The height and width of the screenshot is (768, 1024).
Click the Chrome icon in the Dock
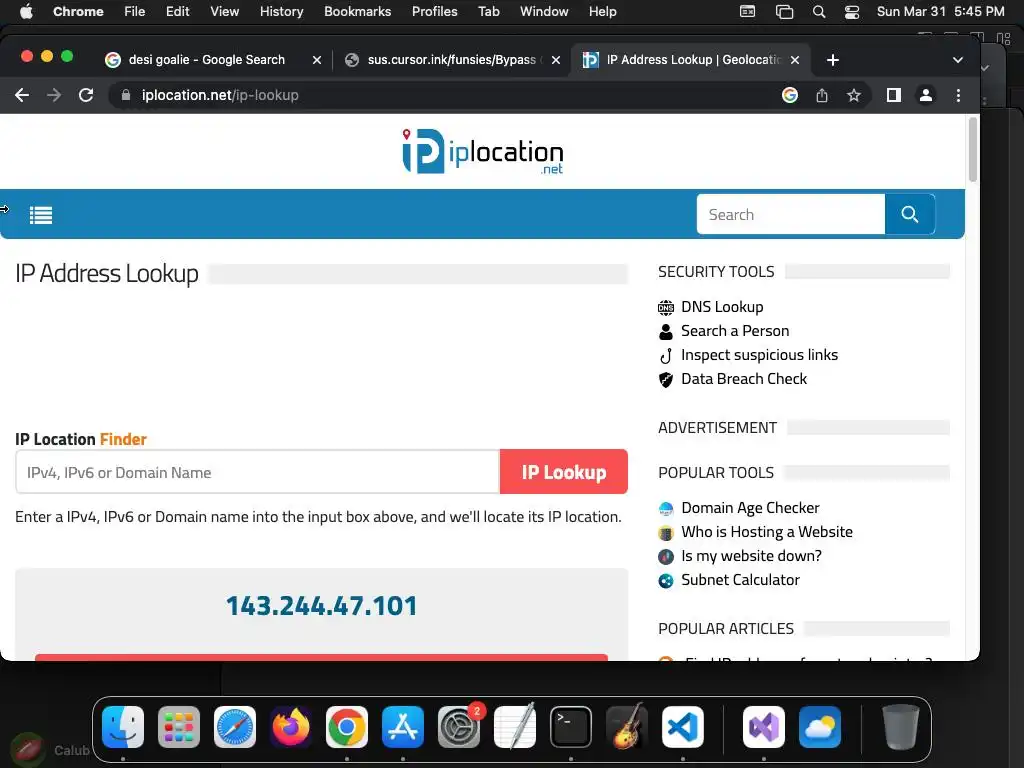(347, 727)
